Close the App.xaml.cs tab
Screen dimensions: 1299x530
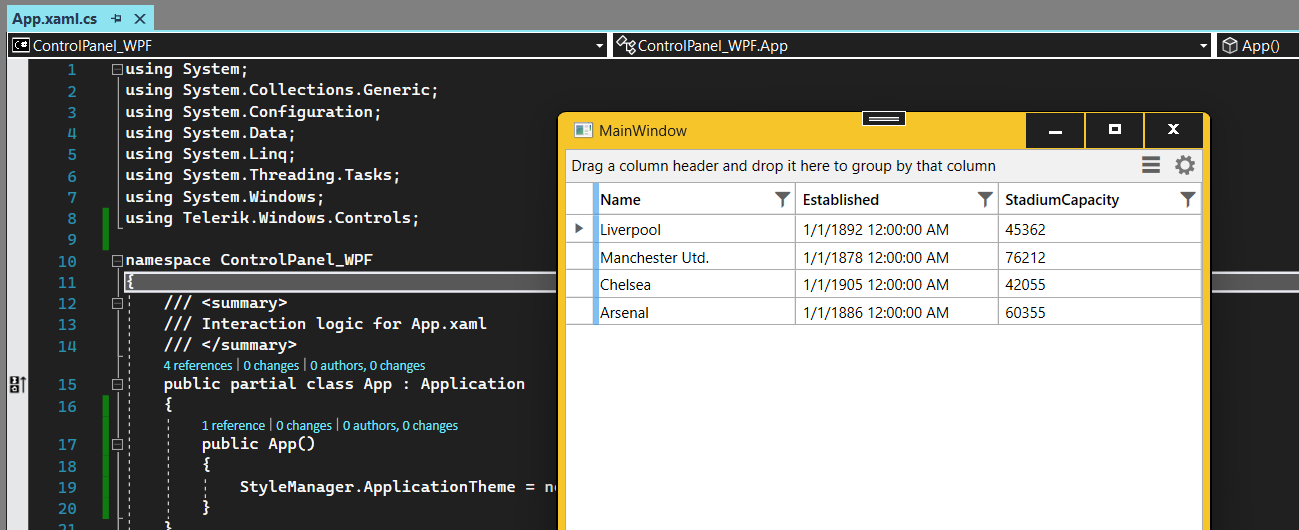pos(139,19)
